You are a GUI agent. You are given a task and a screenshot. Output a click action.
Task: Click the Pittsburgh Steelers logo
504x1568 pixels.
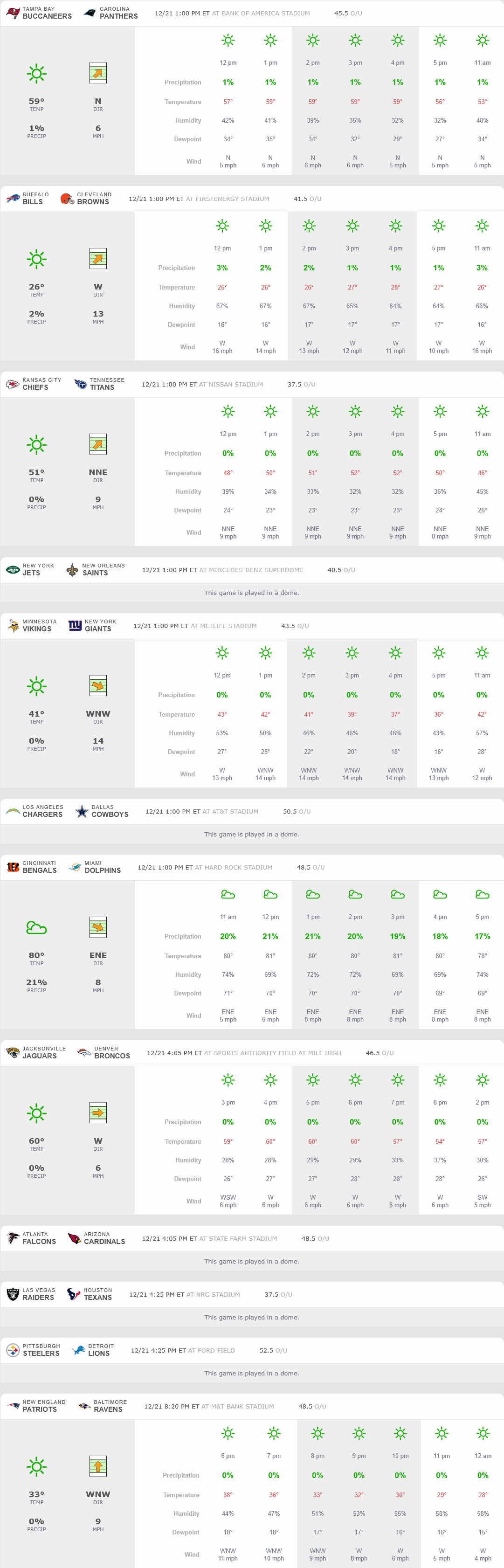click(13, 1350)
